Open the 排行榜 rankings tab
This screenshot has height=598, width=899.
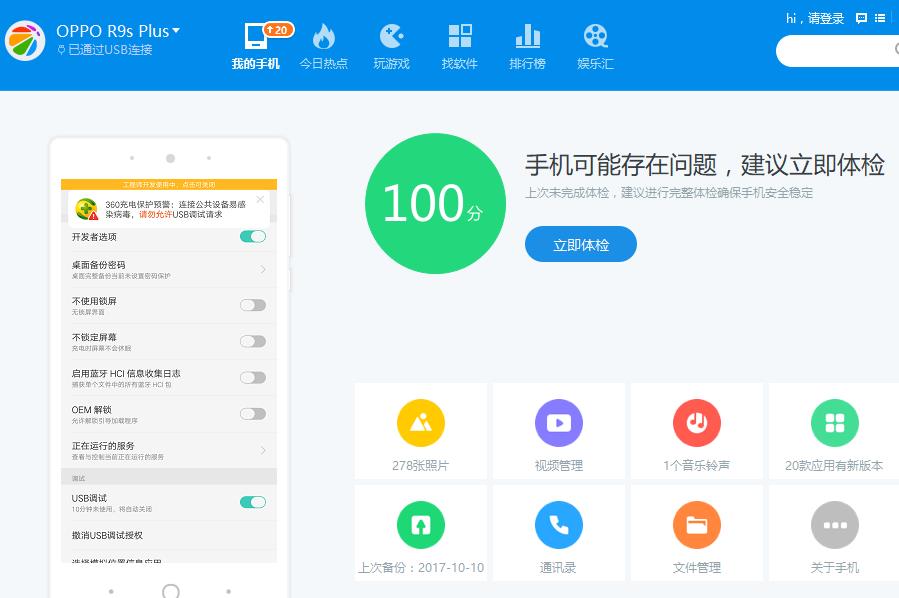(x=527, y=47)
